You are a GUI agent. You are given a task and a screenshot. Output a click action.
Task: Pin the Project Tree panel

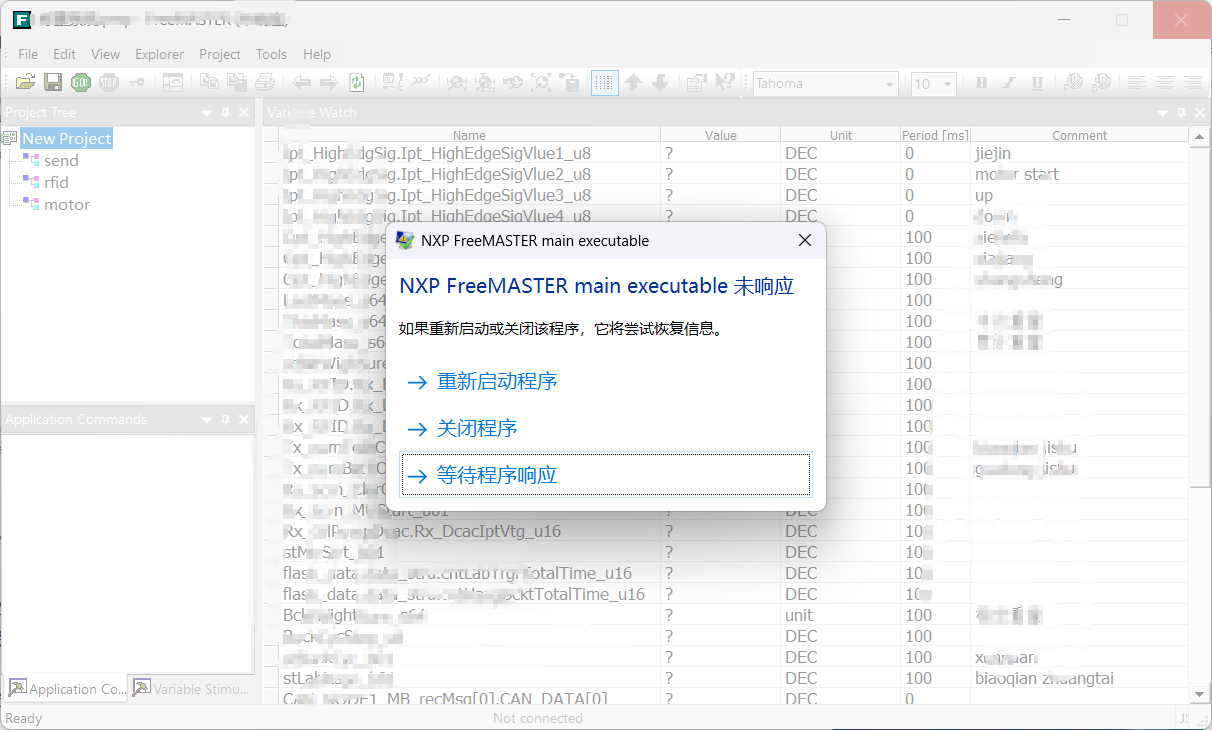(225, 113)
